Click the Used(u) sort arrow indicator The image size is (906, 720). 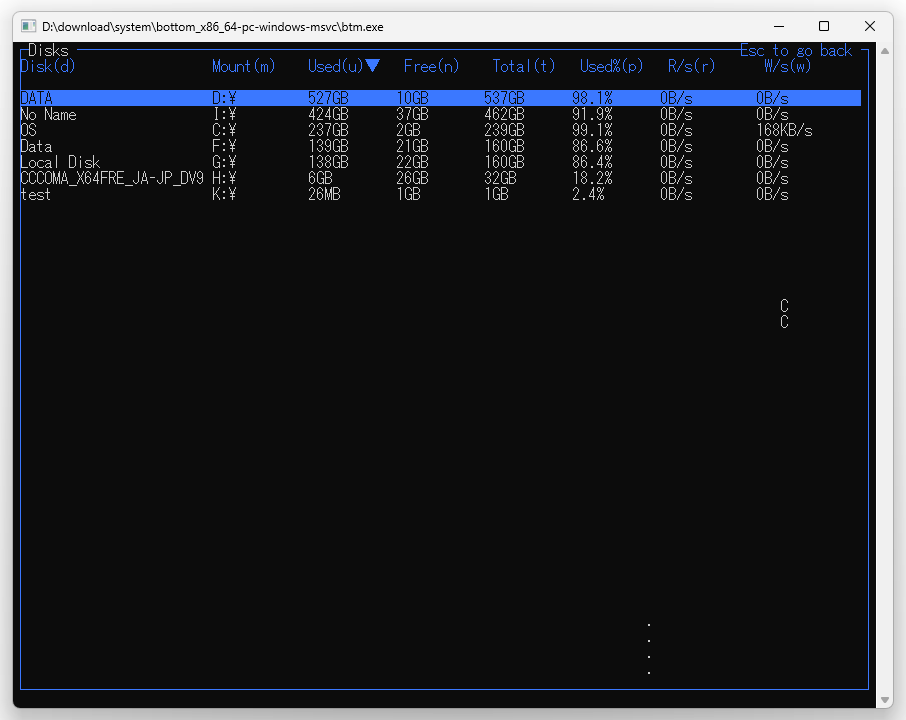coord(373,65)
